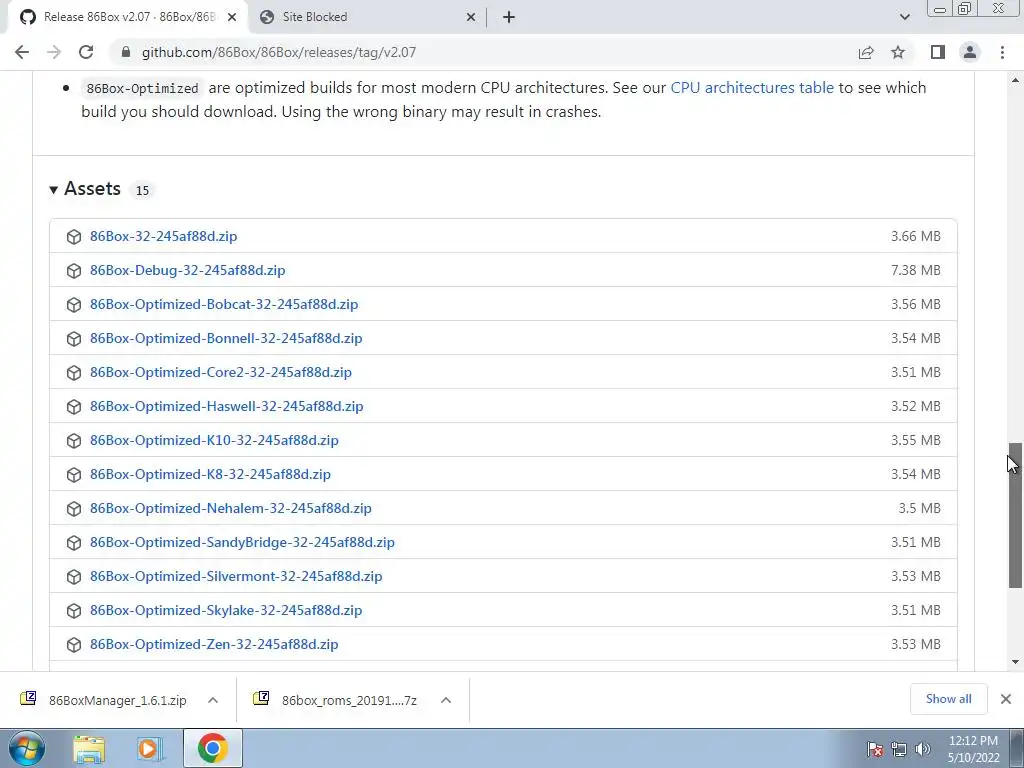Click the volume speaker tray icon
Image resolution: width=1024 pixels, height=768 pixels.
pyautogui.click(x=923, y=749)
